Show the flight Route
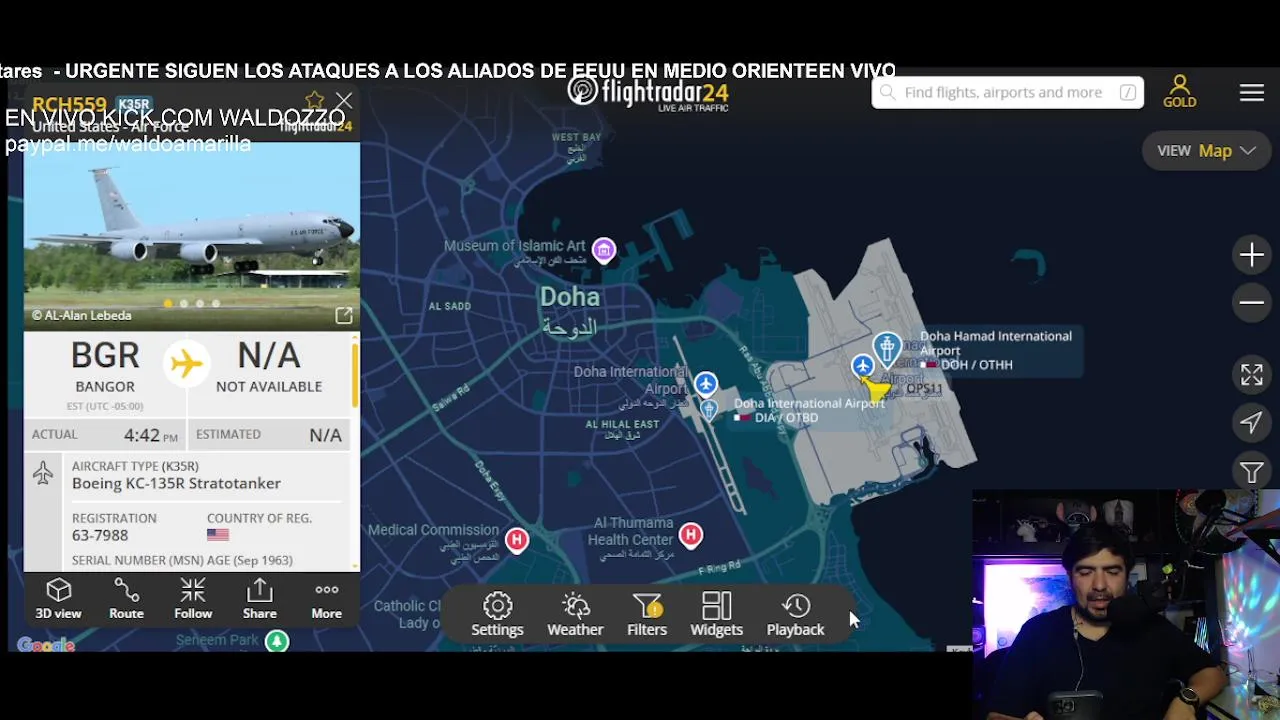 [x=126, y=599]
